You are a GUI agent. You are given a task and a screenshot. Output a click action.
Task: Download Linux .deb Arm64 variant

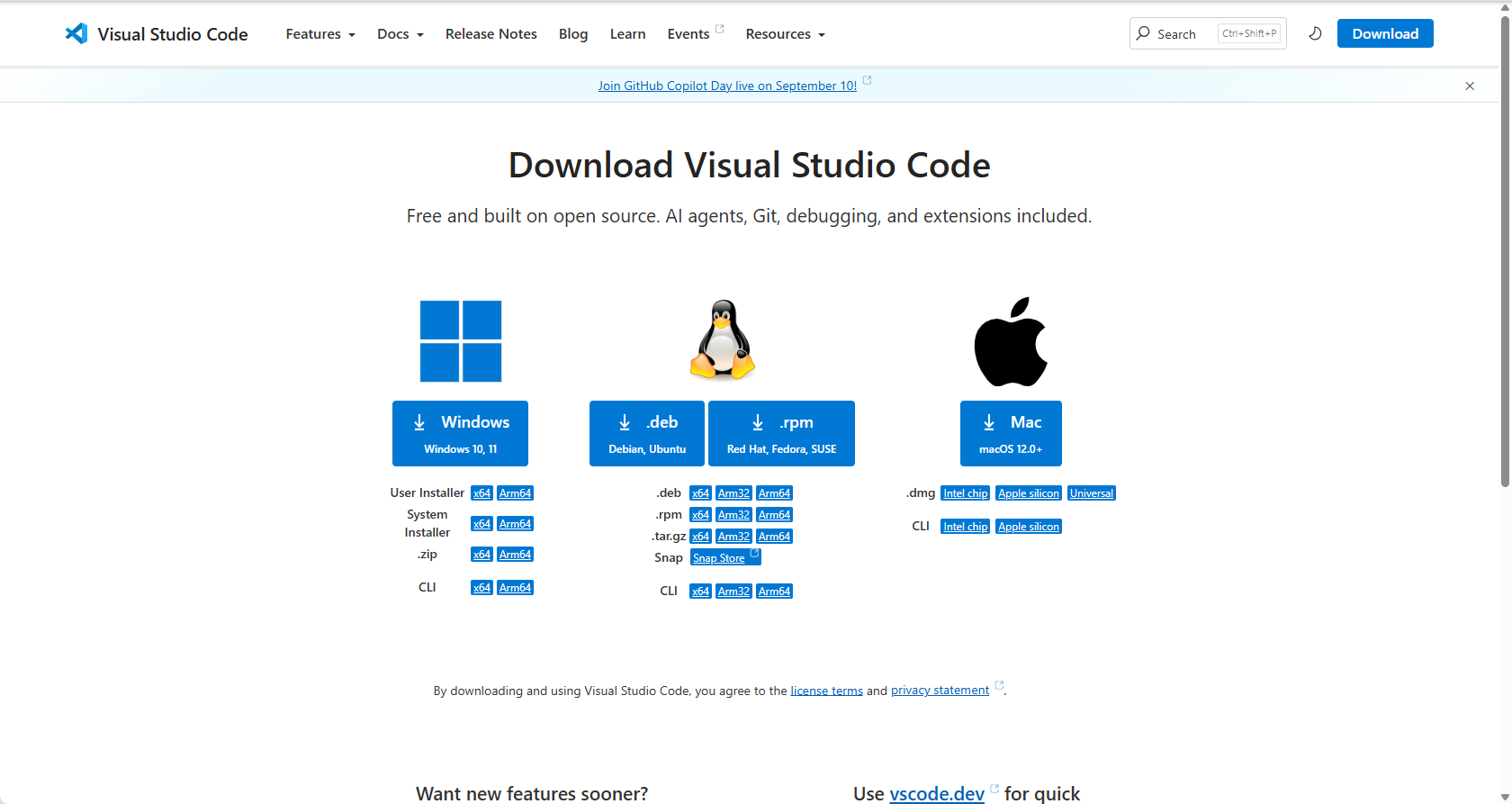774,493
